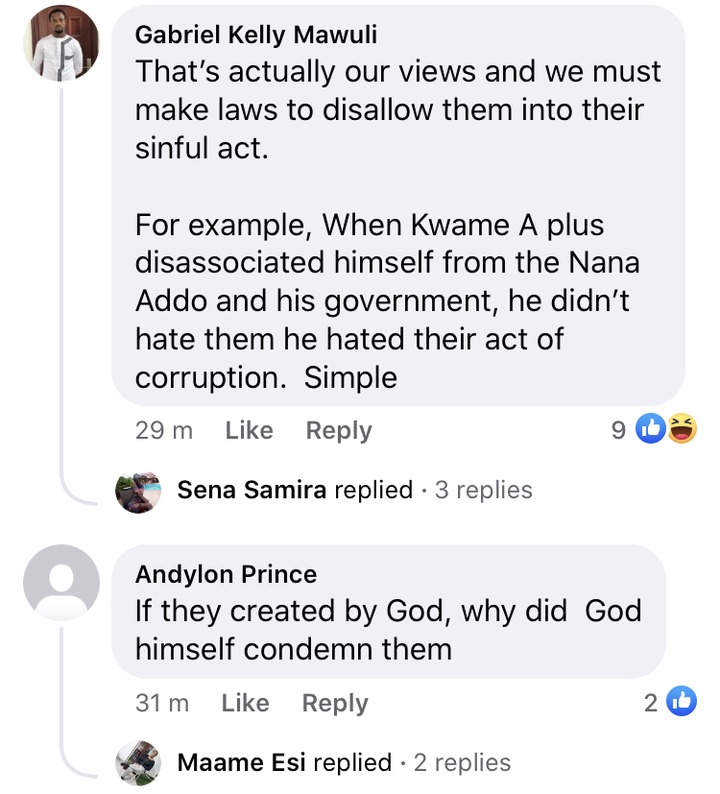The image size is (720, 794).
Task: Open the Andylon Prince name link
Action: pyautogui.click(x=226, y=574)
